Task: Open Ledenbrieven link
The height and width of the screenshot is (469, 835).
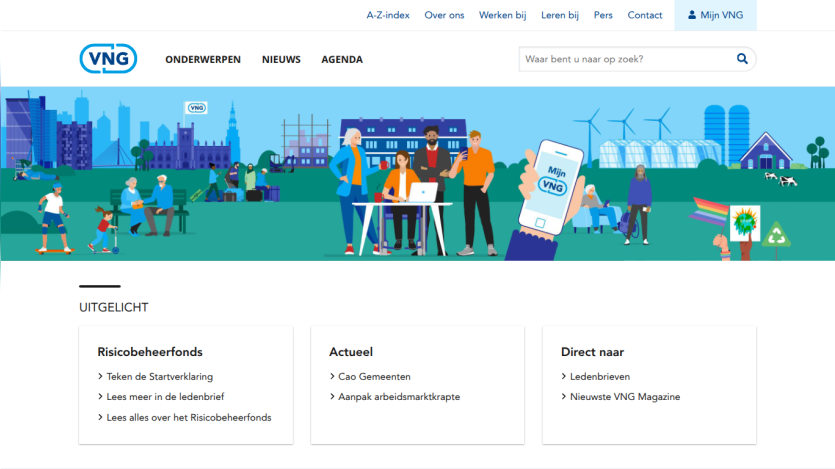Action: point(600,376)
